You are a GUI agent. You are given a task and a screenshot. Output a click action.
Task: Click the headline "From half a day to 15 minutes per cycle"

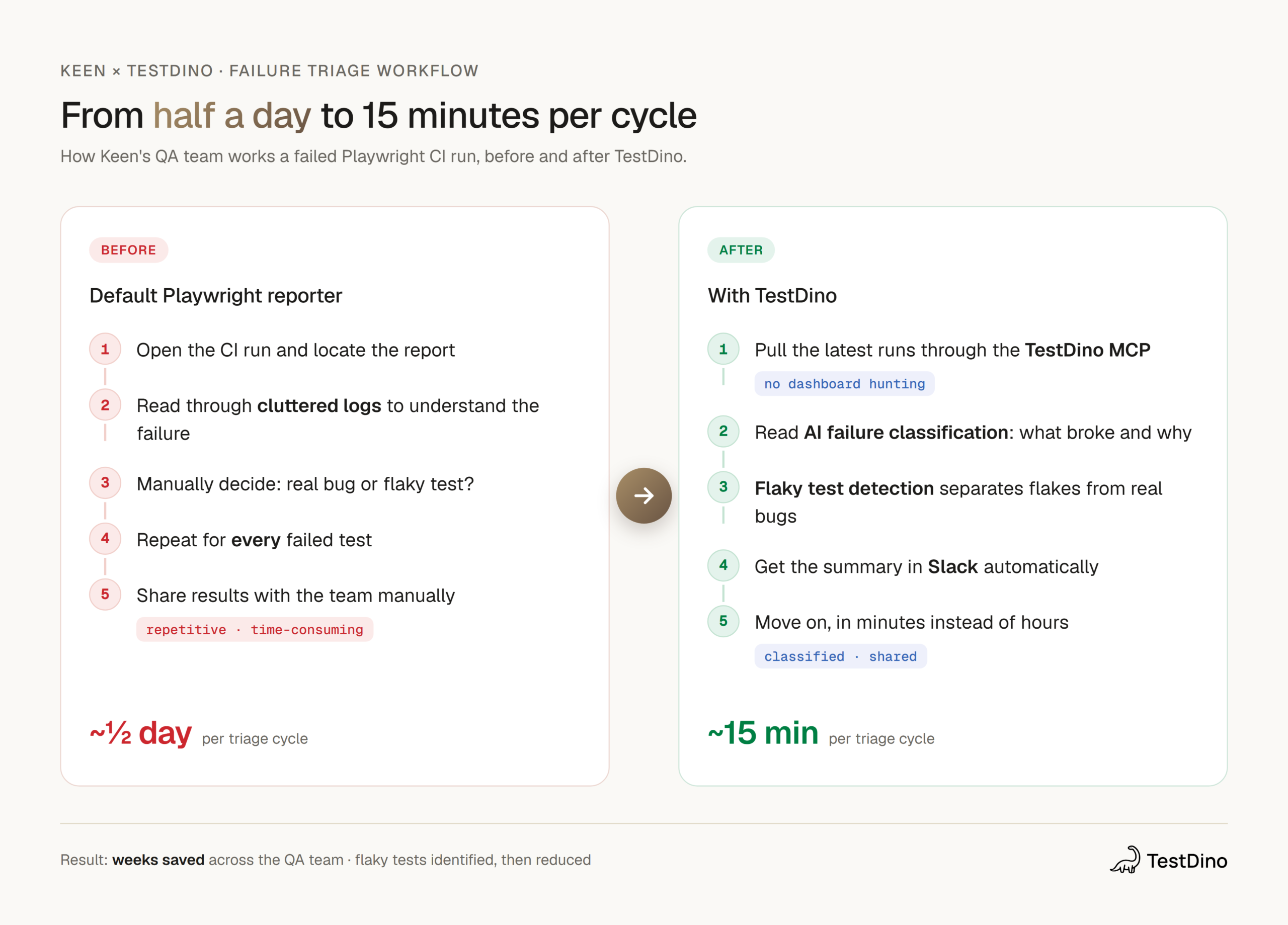[378, 115]
